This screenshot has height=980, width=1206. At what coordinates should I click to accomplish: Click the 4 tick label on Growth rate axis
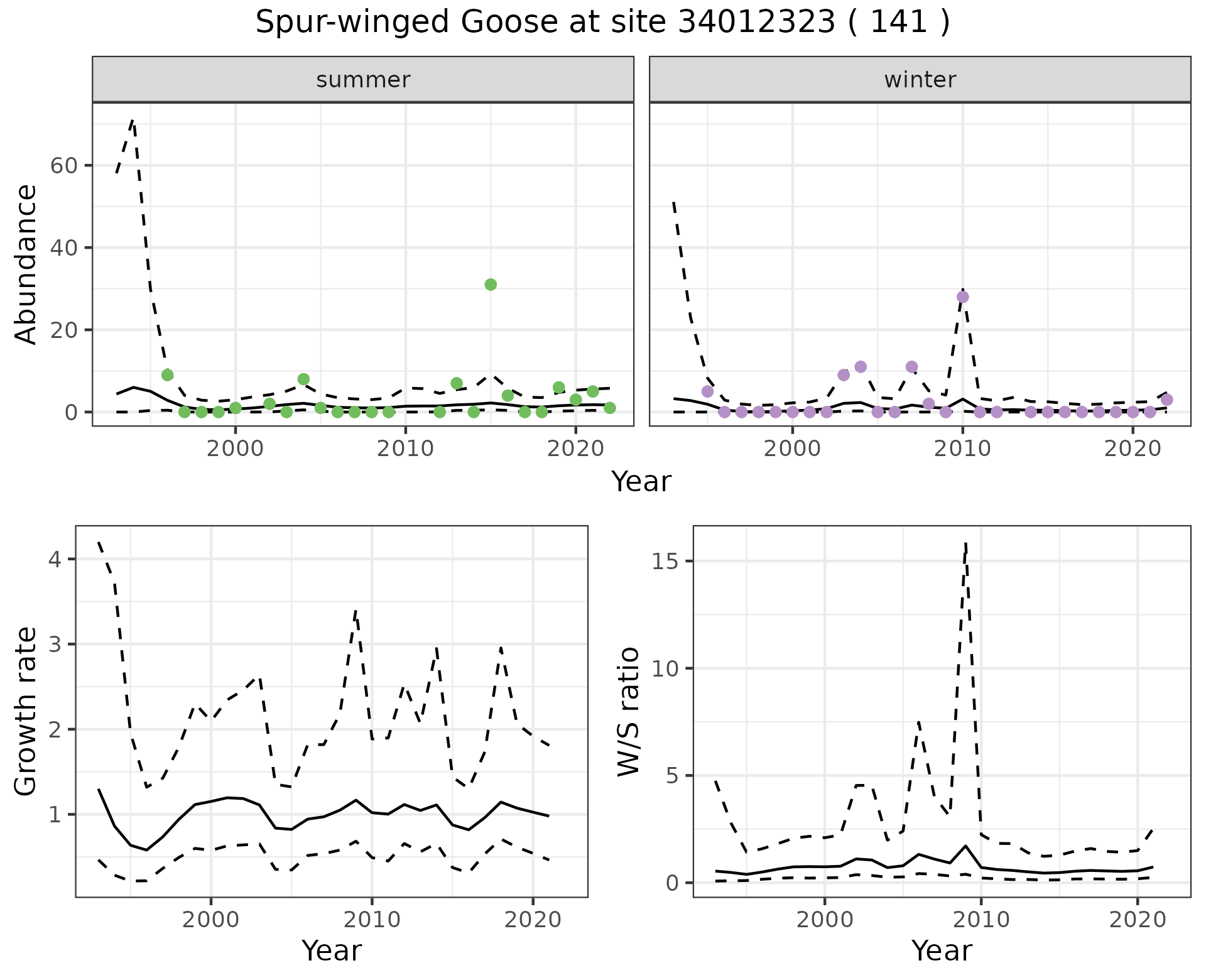(54, 559)
